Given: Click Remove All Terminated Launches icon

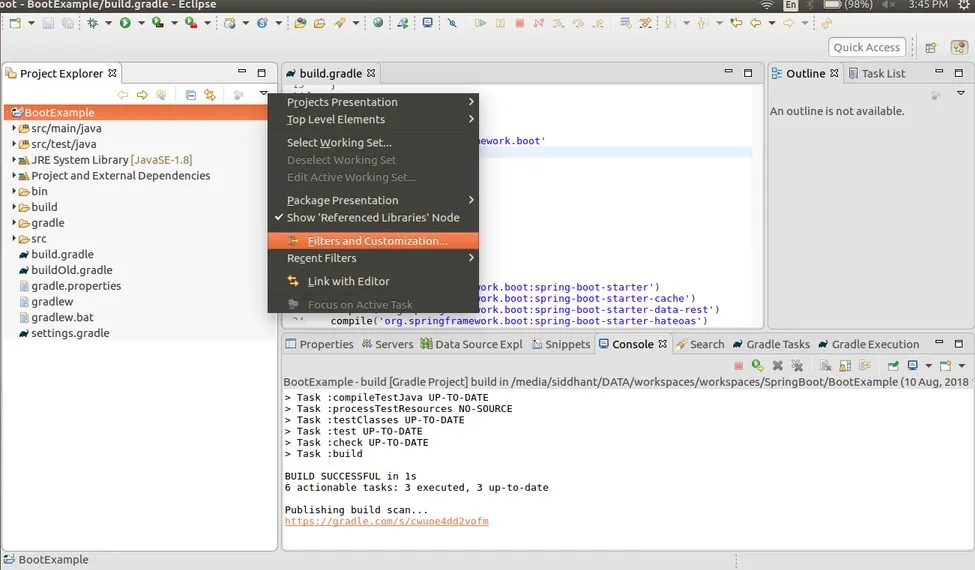Looking at the screenshot, I should tap(797, 365).
